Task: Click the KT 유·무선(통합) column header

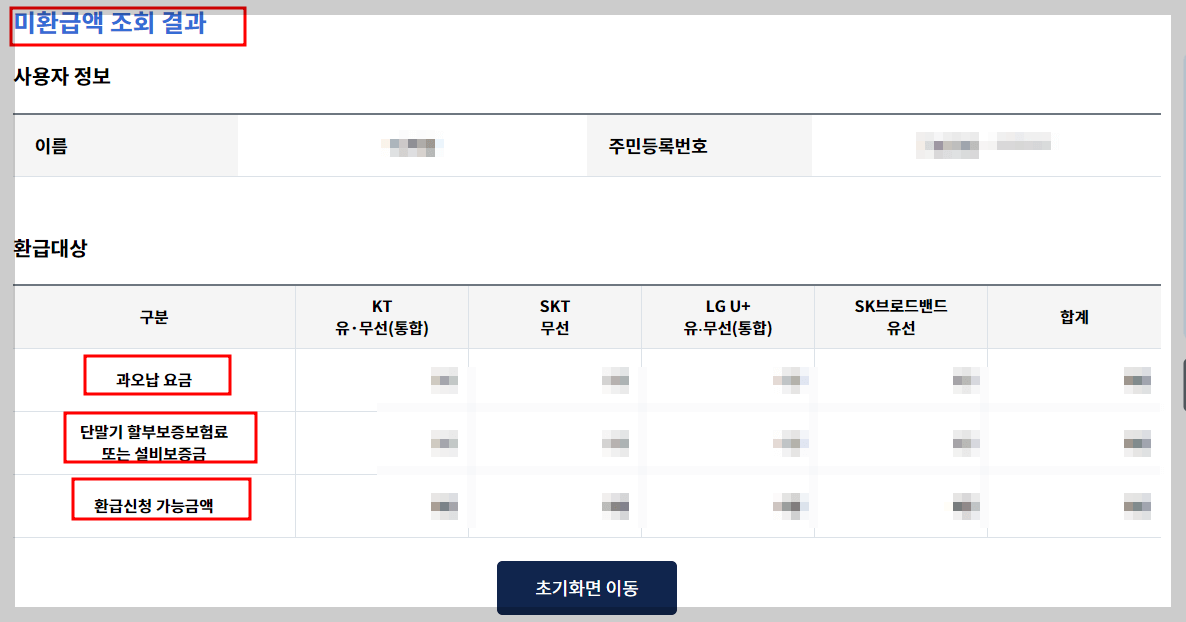Action: 380,316
